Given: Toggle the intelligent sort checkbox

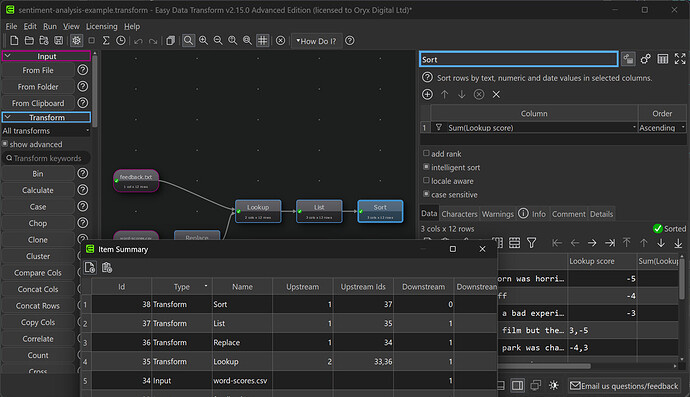Looking at the screenshot, I should pyautogui.click(x=426, y=167).
